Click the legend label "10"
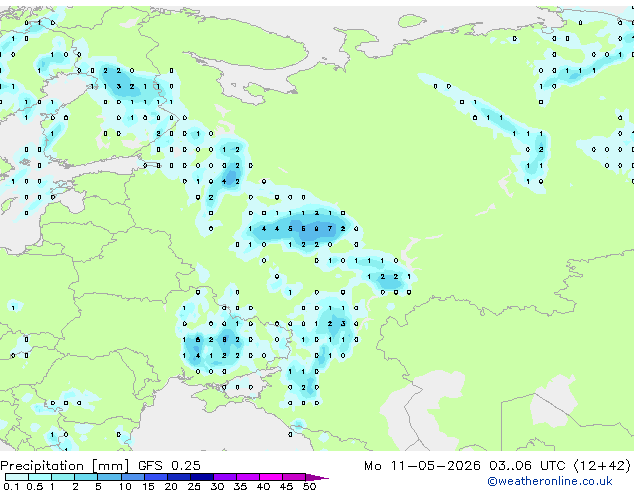 [125, 486]
